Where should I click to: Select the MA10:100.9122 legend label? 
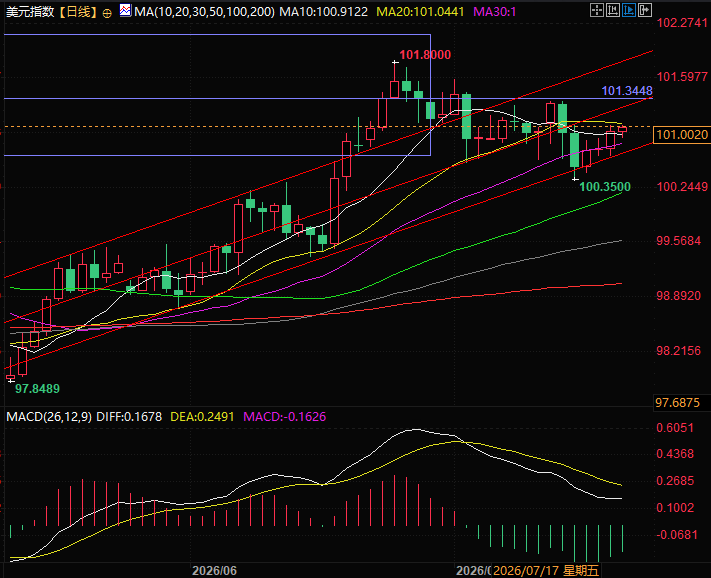323,11
